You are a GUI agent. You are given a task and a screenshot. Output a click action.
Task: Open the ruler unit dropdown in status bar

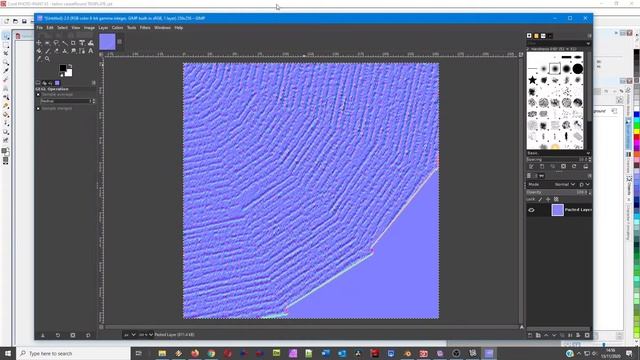(130, 335)
